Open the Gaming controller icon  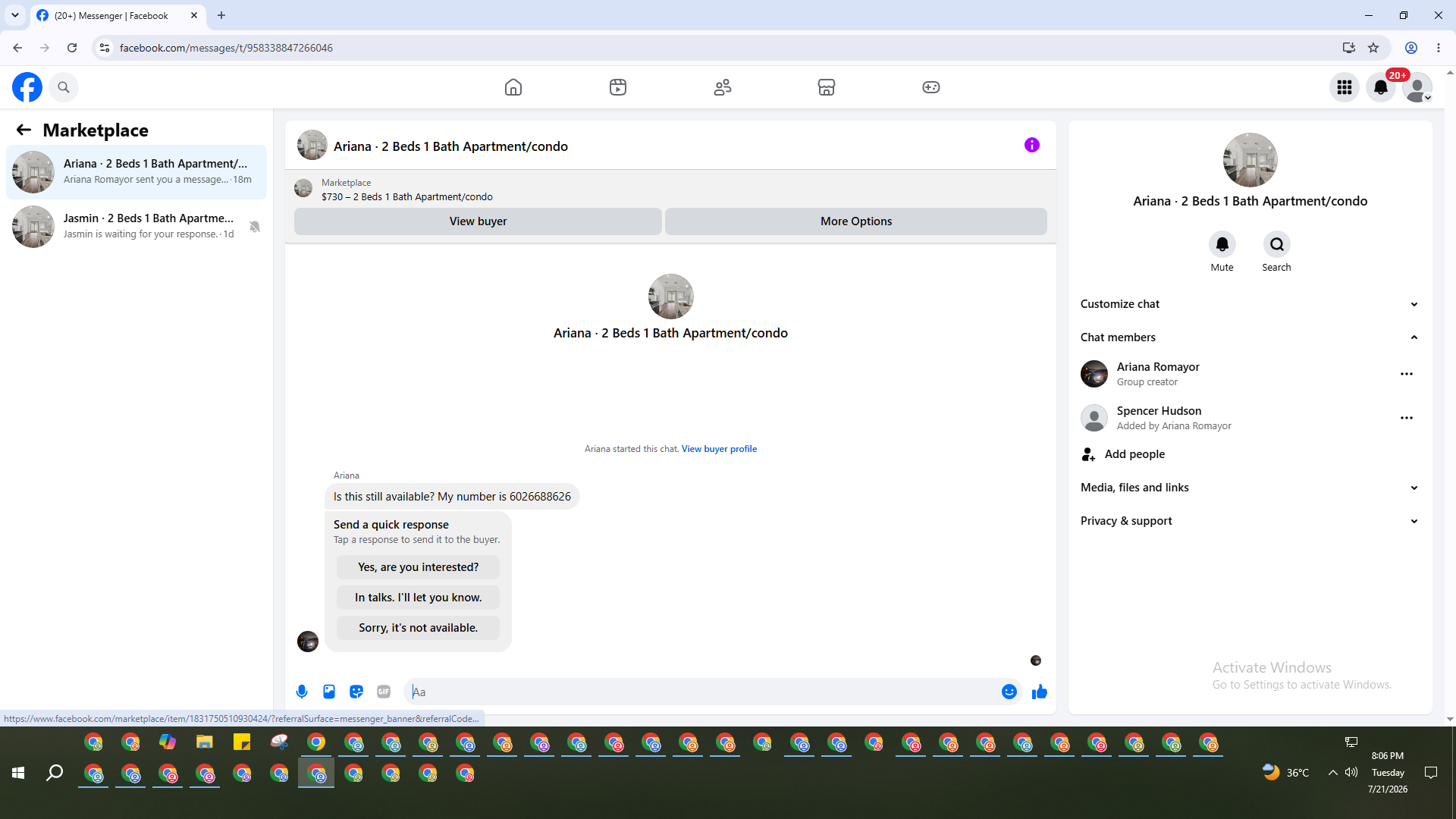click(x=931, y=87)
